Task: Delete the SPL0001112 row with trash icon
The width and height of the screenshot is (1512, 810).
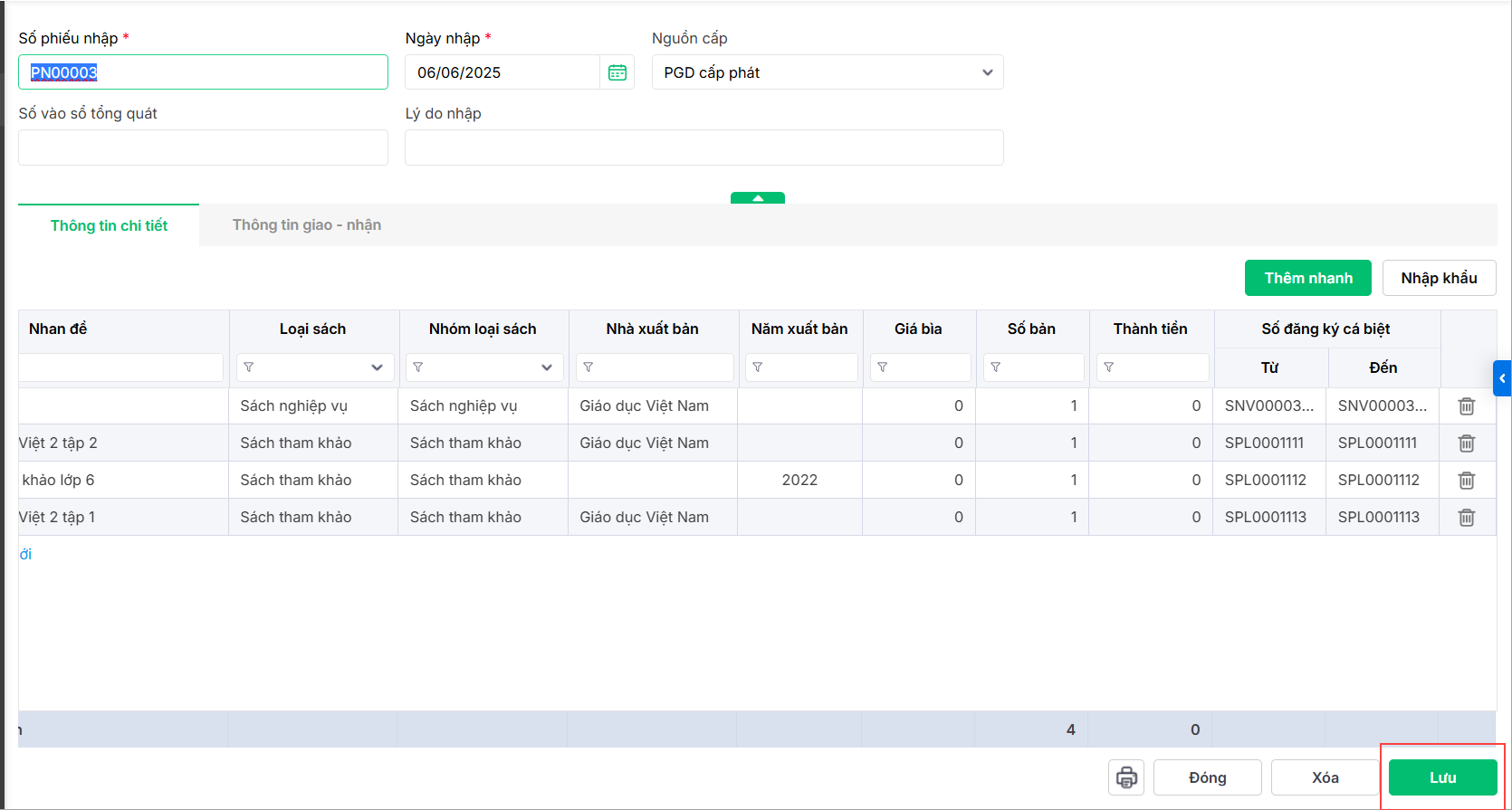Action: 1467,481
